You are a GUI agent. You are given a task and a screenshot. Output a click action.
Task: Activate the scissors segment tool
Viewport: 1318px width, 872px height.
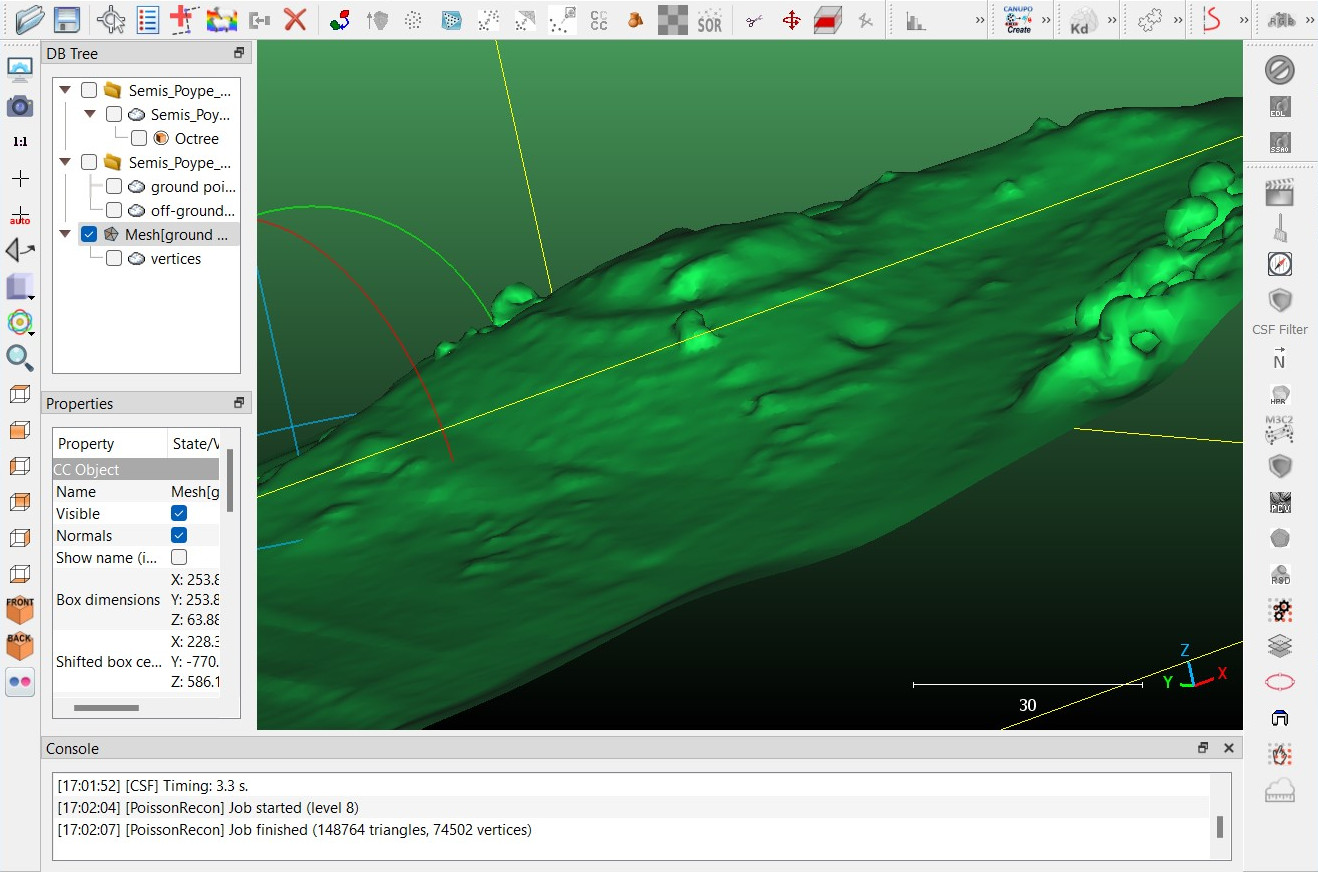[755, 19]
